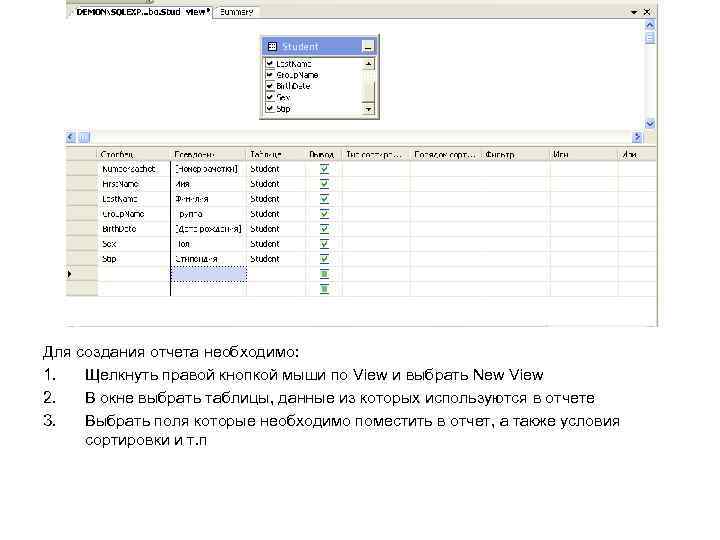Click diagram pane horizontal scroll-left arrow

pos(70,137)
